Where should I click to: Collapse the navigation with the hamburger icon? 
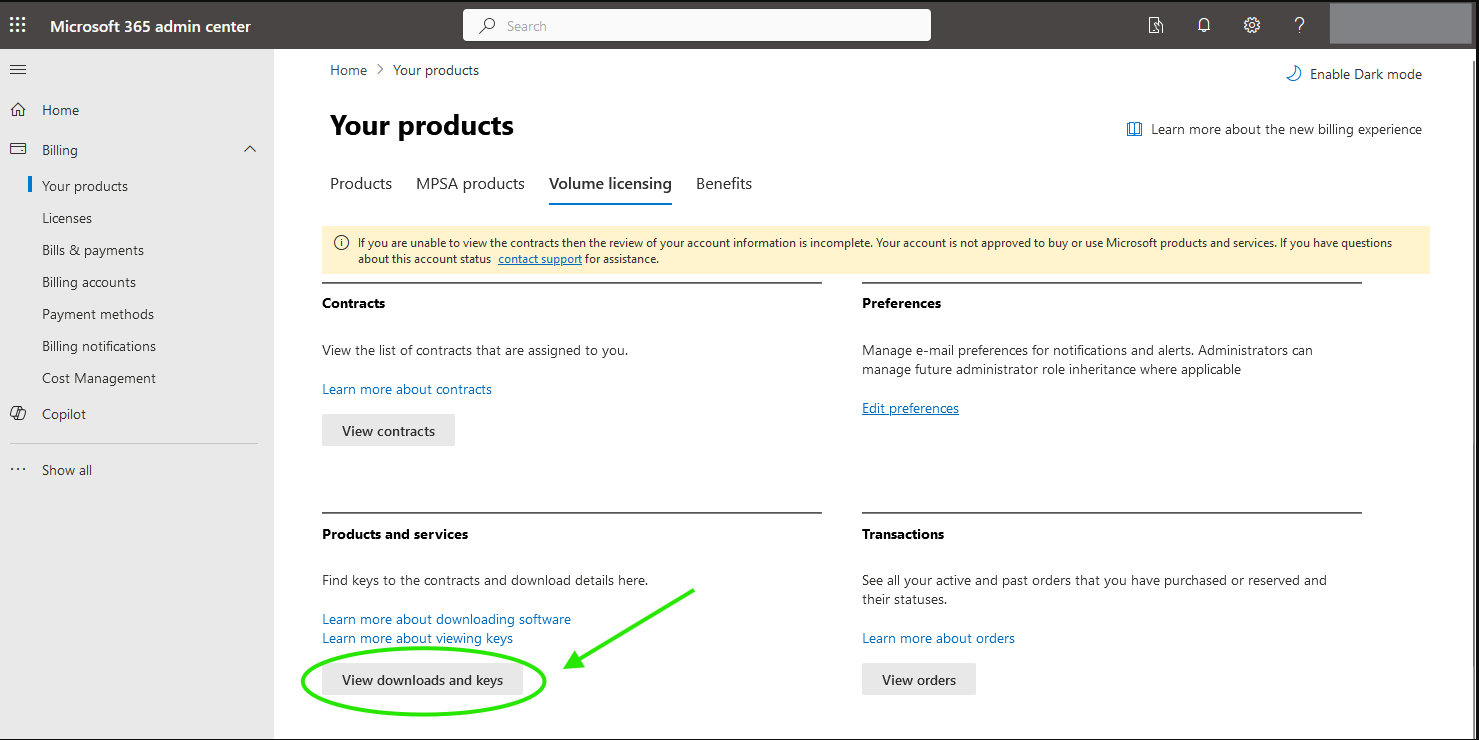(x=17, y=69)
